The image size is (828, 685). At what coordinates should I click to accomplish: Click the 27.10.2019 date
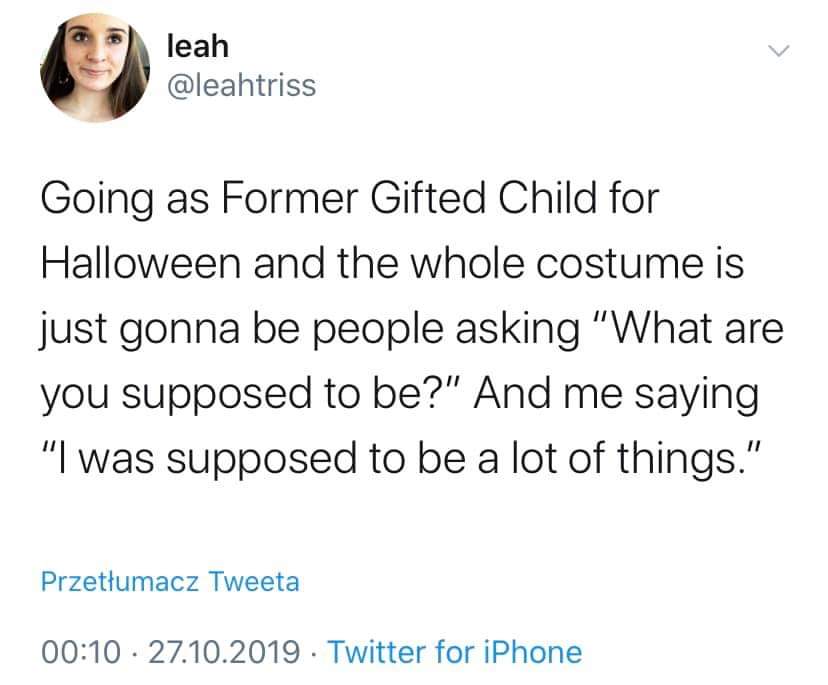coord(224,652)
